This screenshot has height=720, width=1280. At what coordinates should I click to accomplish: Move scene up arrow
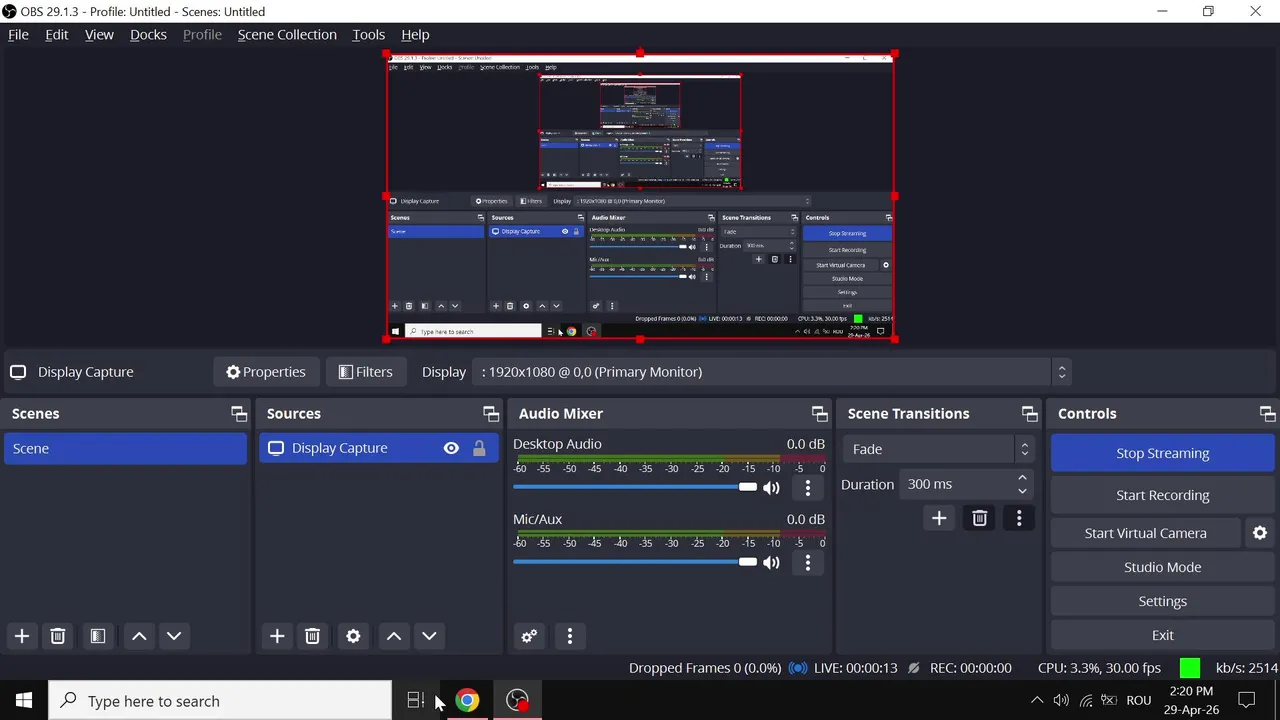point(139,636)
